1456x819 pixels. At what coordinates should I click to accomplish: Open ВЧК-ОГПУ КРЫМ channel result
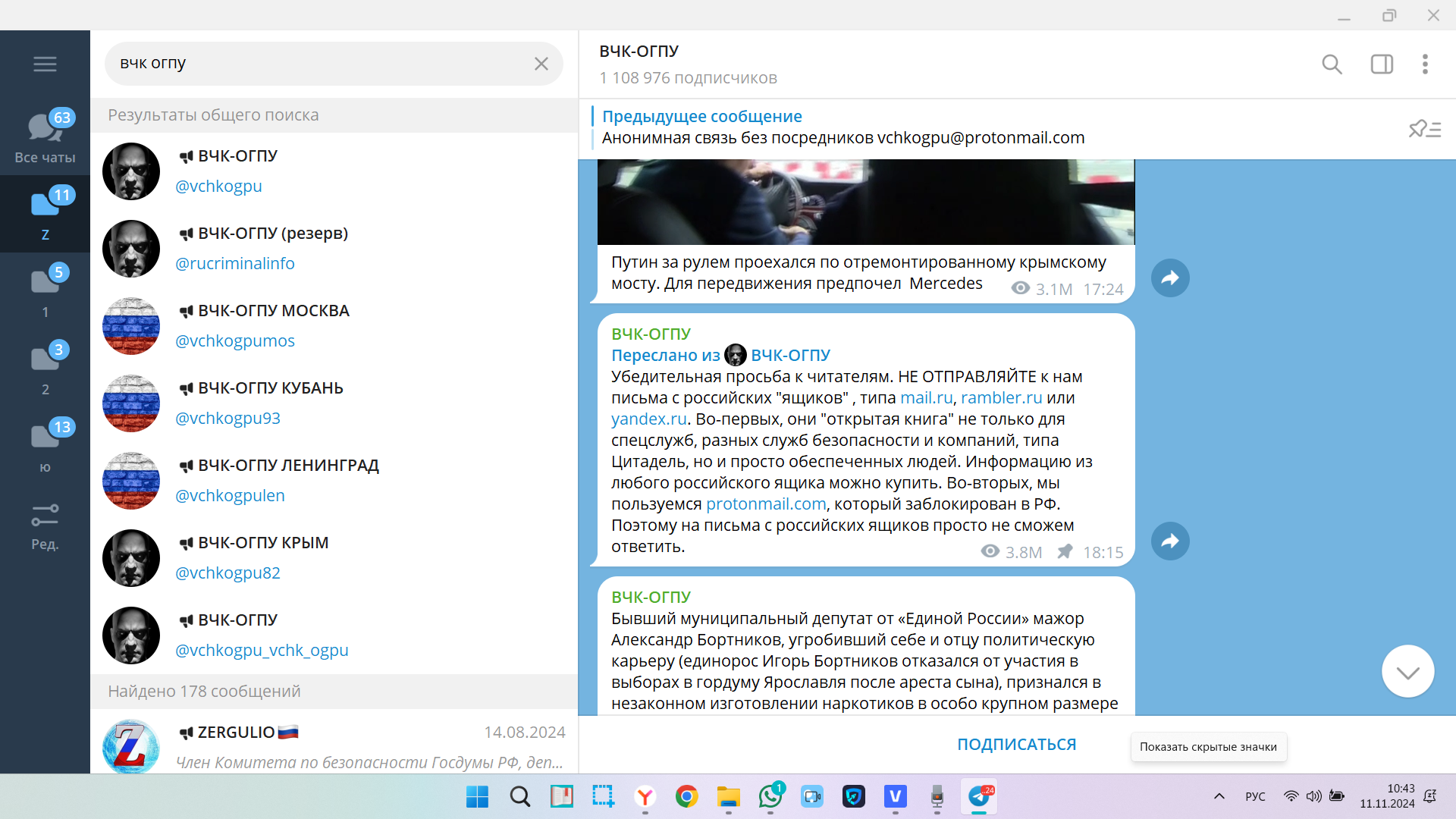click(334, 558)
